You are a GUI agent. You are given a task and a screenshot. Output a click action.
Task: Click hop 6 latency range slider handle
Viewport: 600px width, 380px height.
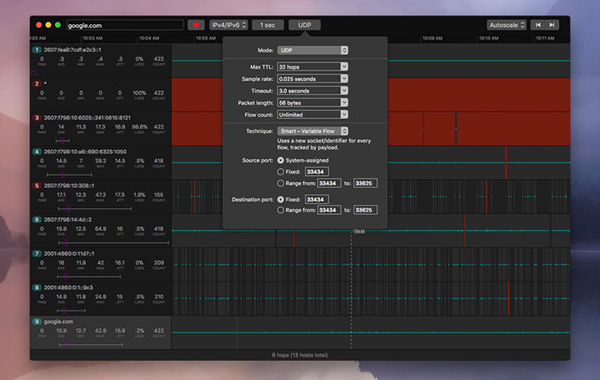[66, 243]
